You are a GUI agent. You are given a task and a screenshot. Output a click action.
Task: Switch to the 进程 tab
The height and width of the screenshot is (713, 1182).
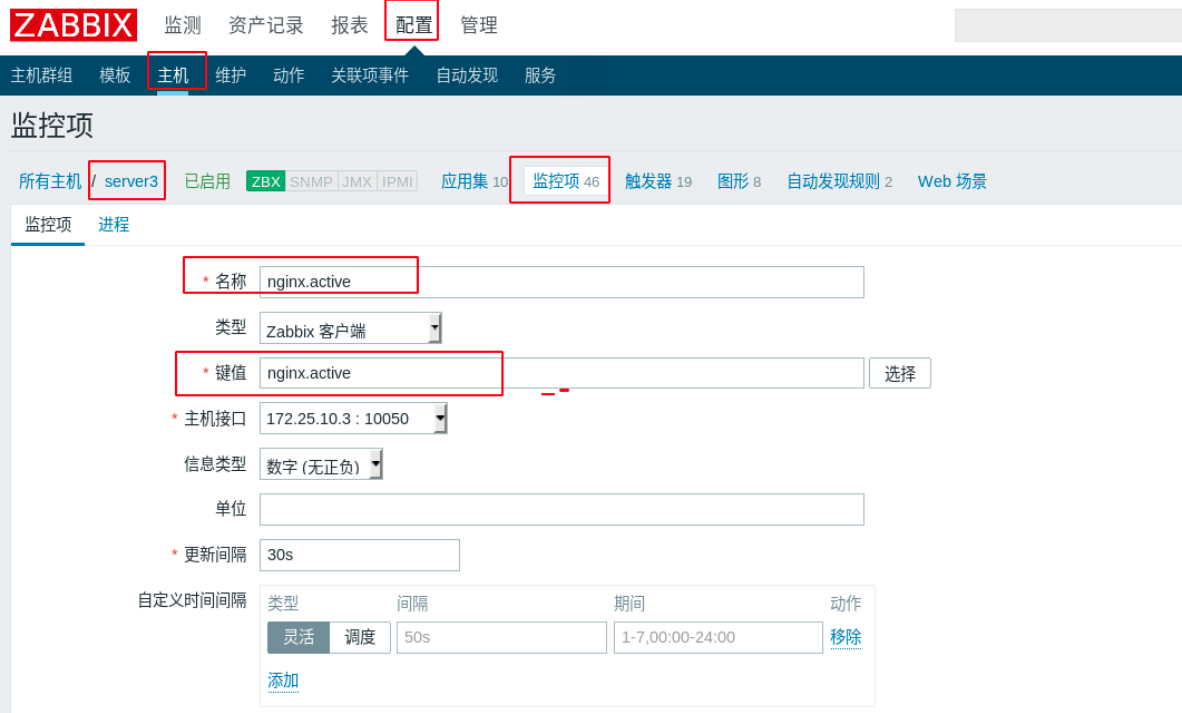(113, 224)
